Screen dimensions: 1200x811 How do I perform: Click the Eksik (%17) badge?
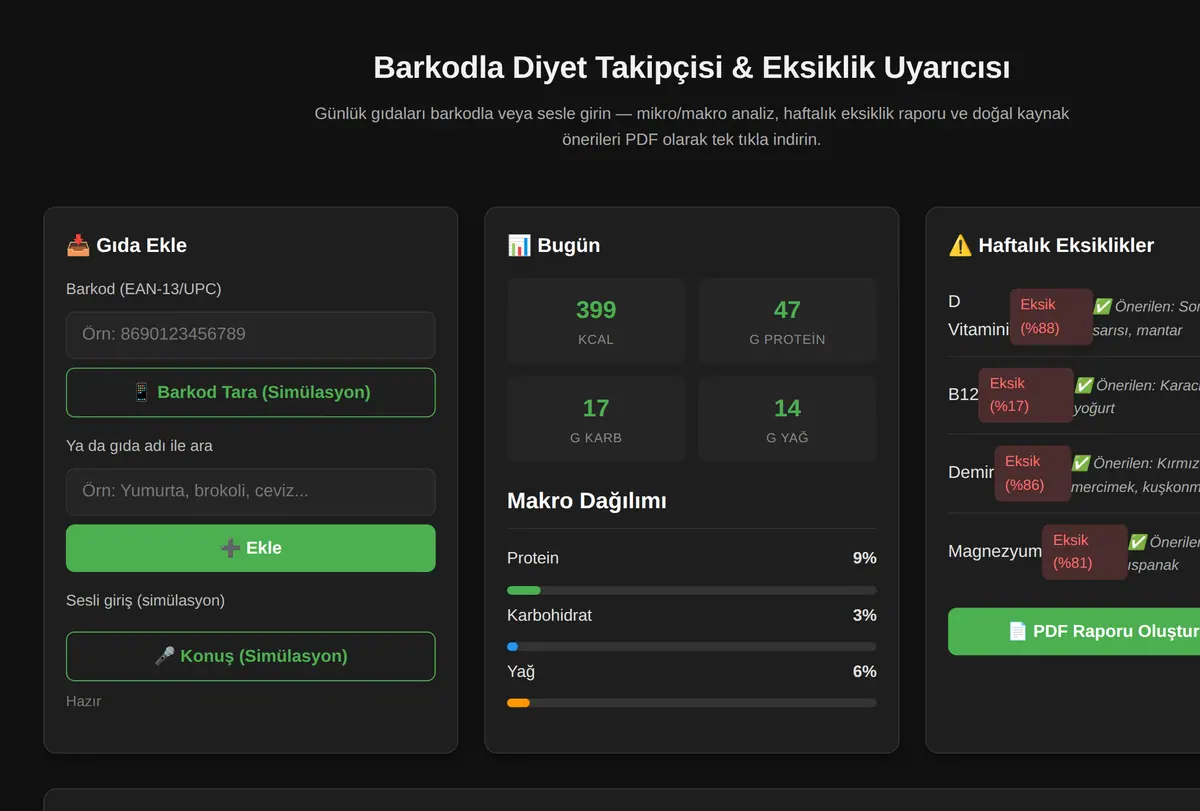[1026, 395]
